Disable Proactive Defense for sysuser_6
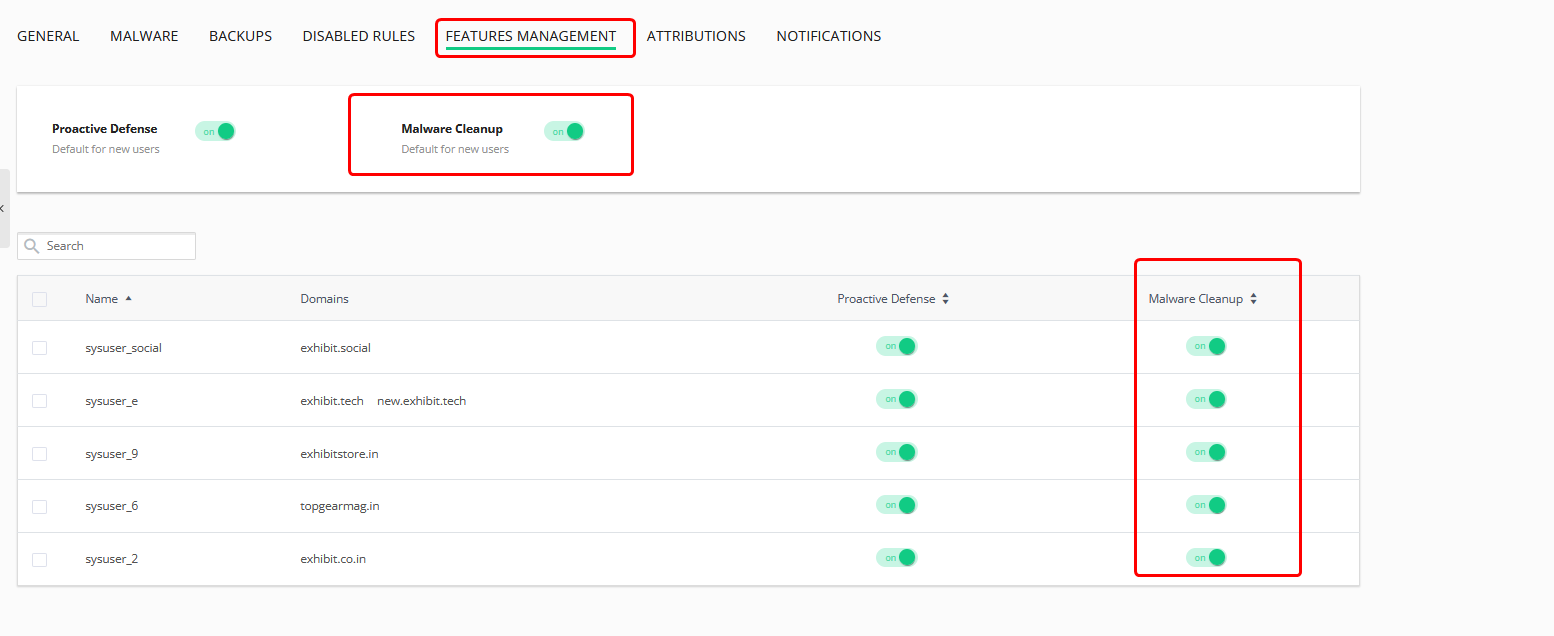Viewport: 1554px width, 636px height. tap(896, 505)
